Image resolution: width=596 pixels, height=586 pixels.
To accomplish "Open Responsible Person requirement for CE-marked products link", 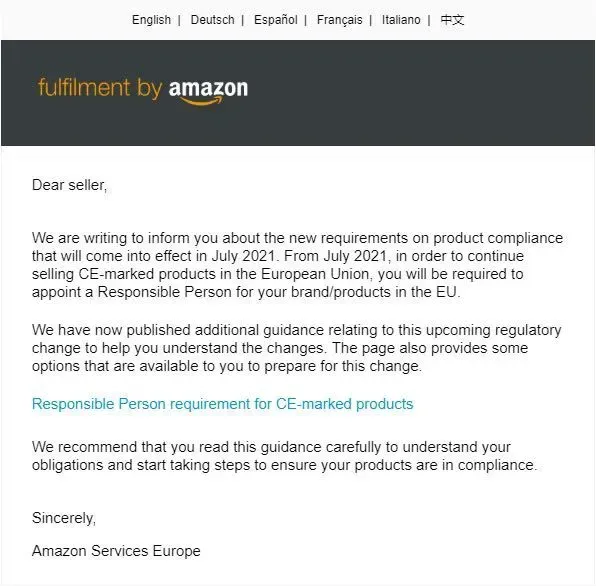I will (222, 404).
